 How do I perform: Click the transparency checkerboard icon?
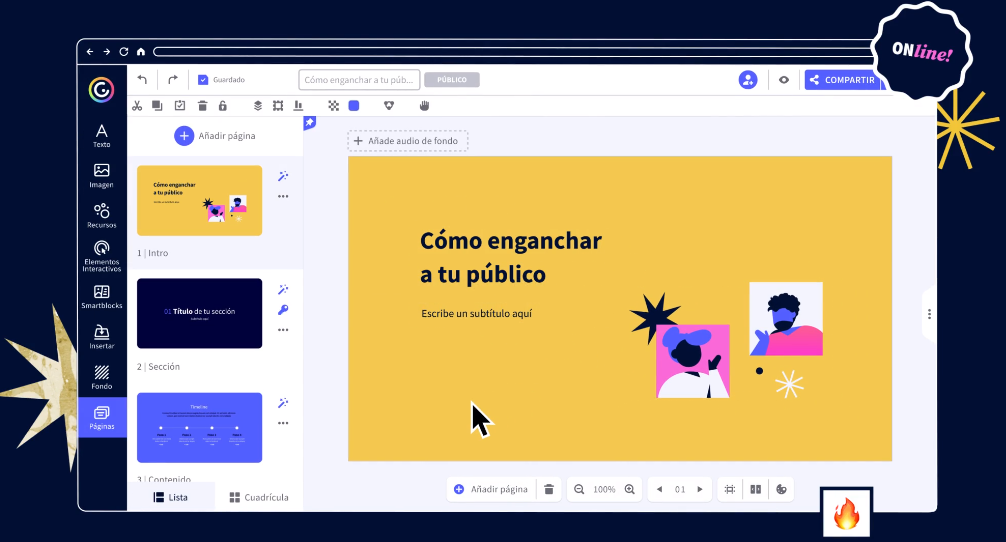click(334, 106)
